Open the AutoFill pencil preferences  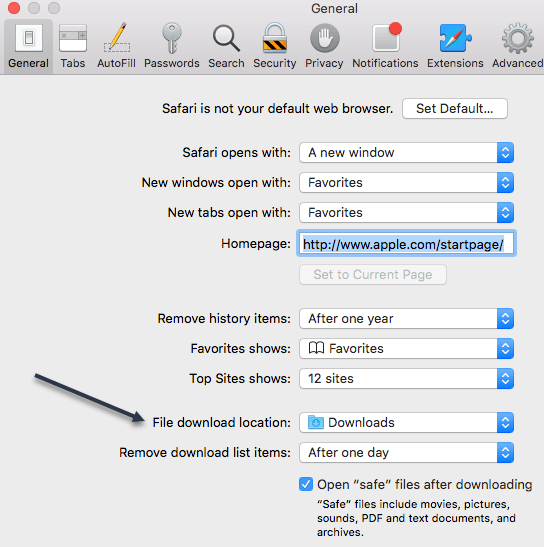117,45
